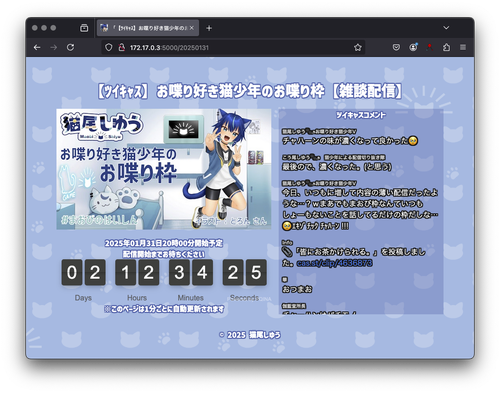500x393 pixels.
Task: Click the Seconds label under countdown
Action: pyautogui.click(x=244, y=298)
